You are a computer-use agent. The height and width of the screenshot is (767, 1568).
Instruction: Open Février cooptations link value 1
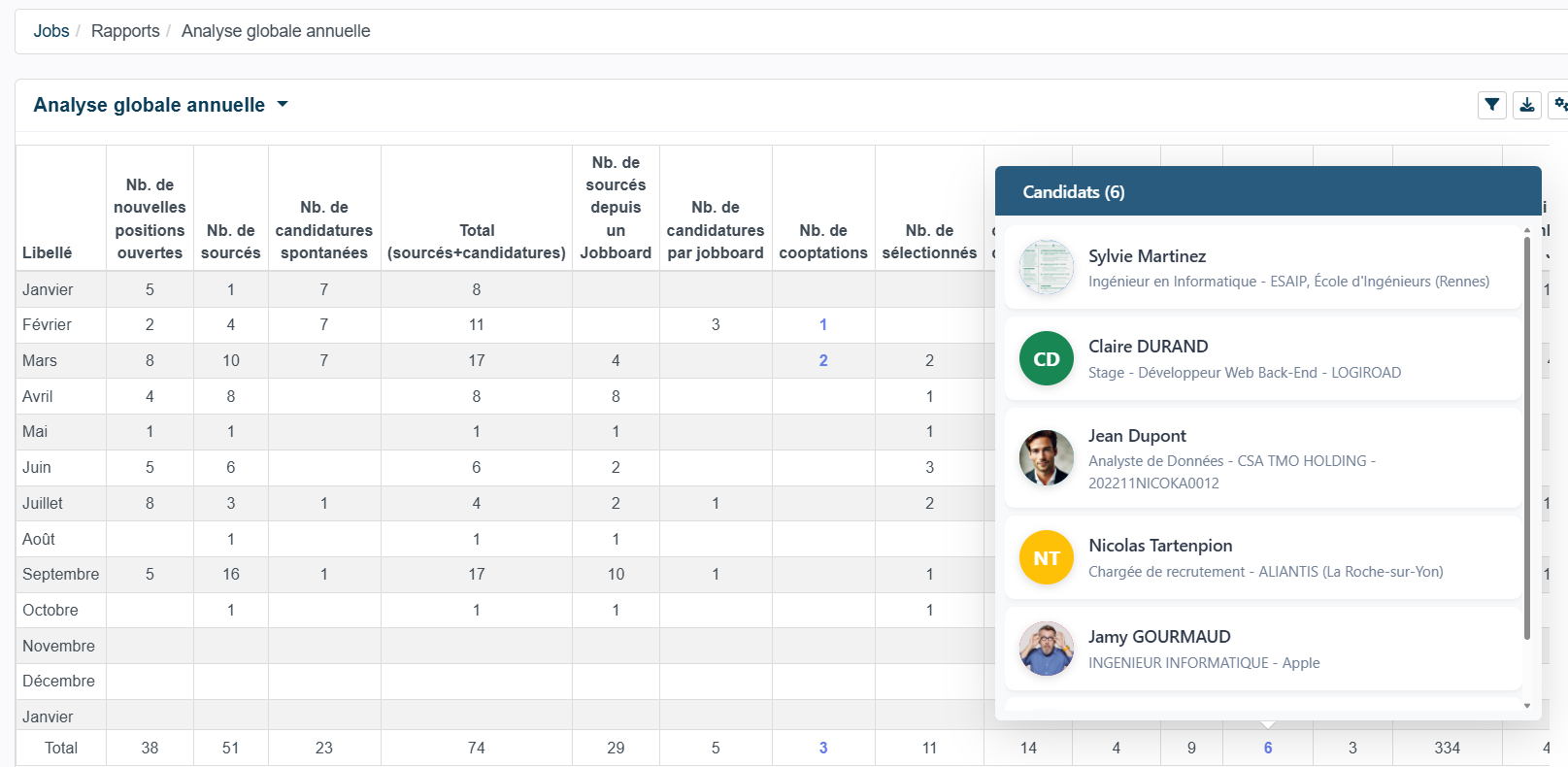[x=823, y=325]
